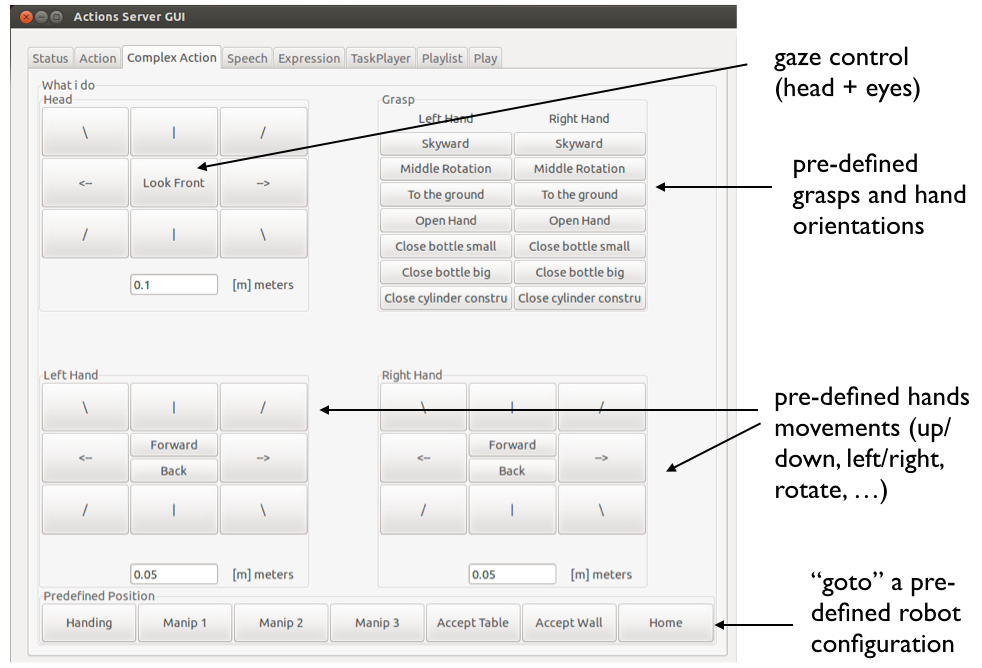Image resolution: width=982 pixels, height=668 pixels.
Task: Go to Manip 1 predefined position
Action: (185, 623)
